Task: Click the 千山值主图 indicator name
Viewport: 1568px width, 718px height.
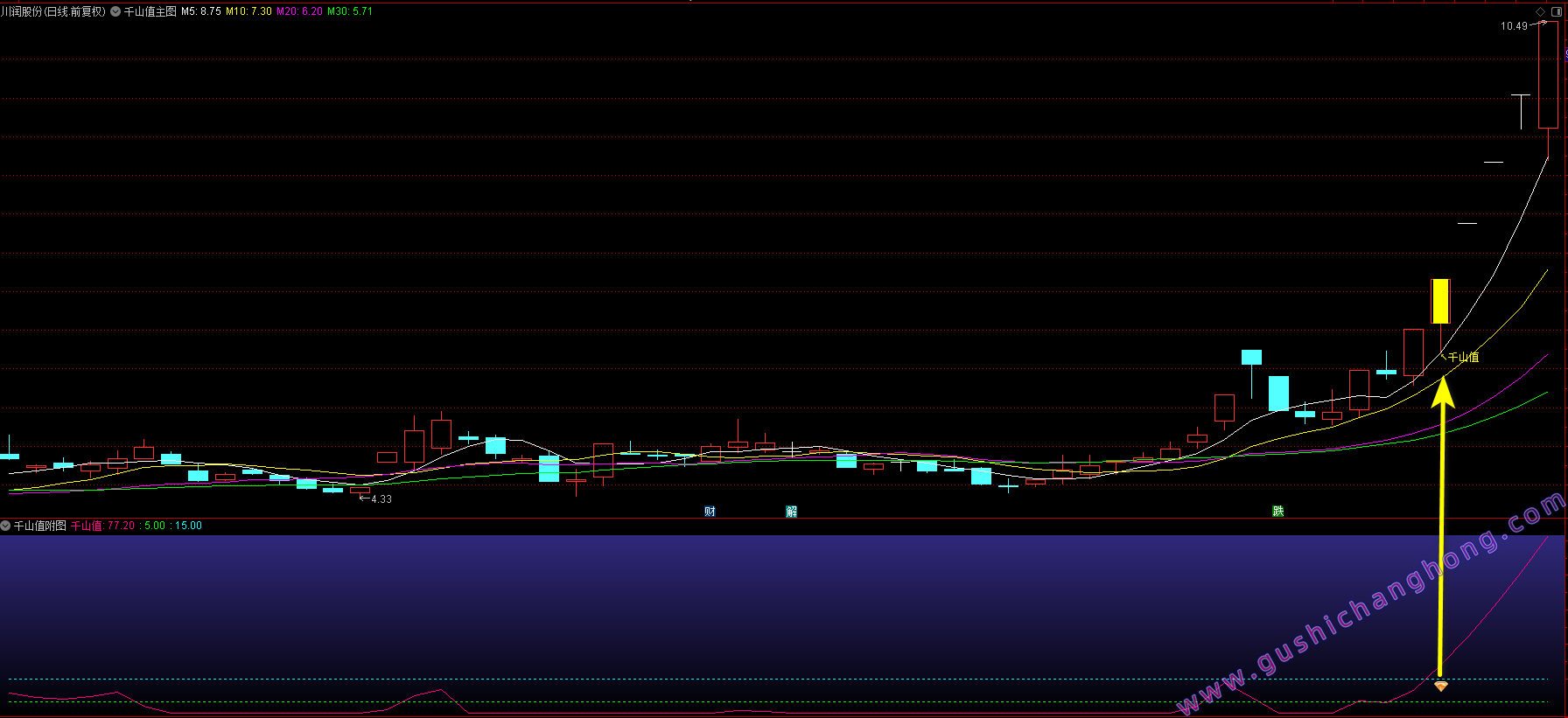Action: tap(150, 11)
